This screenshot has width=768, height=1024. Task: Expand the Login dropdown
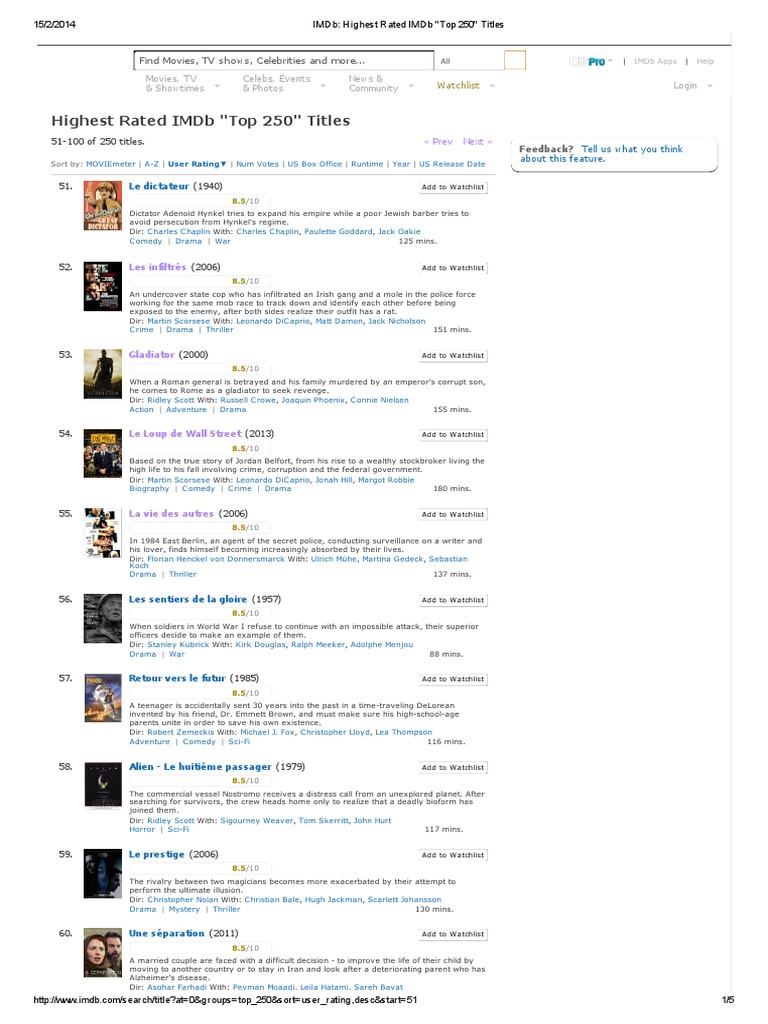pos(693,86)
